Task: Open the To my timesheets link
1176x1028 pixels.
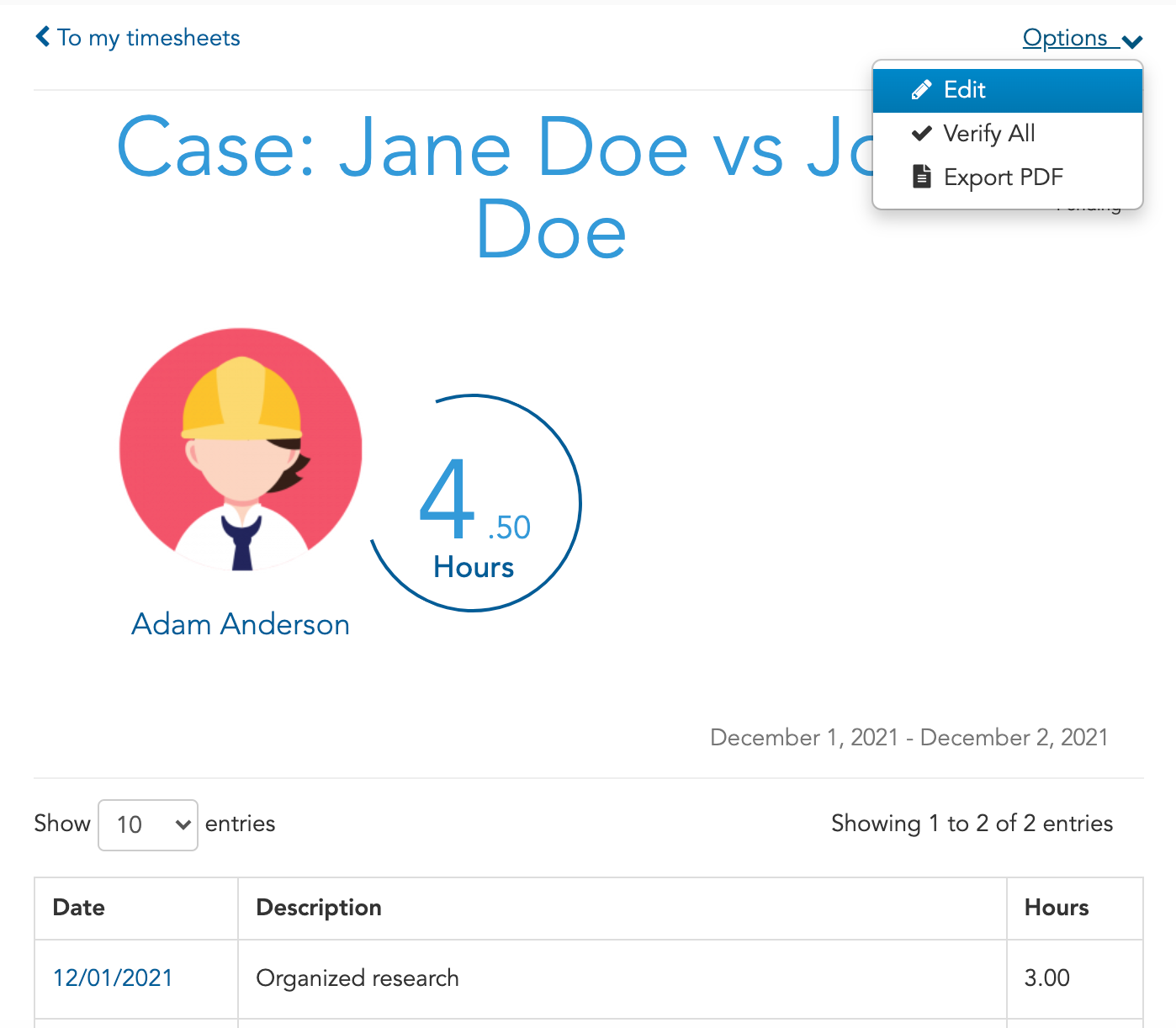Action: click(x=148, y=38)
